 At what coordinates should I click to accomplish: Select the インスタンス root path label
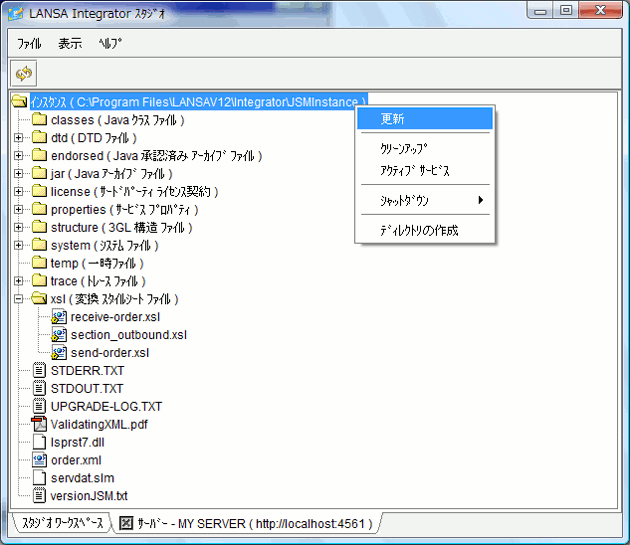(198, 102)
